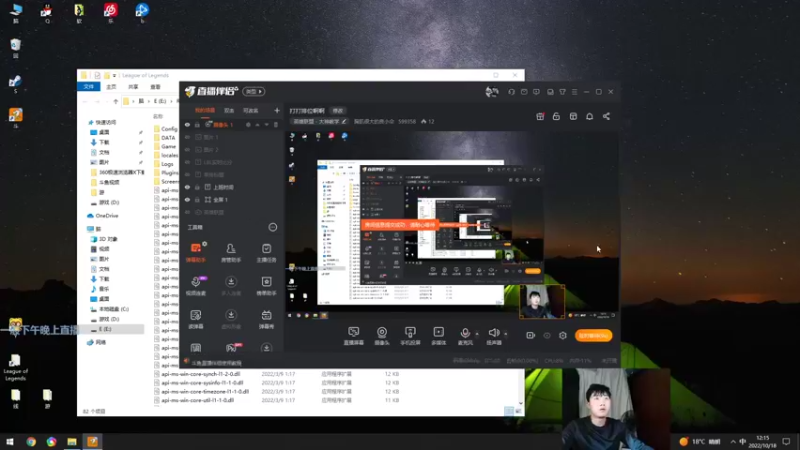Open the 视频连麦 video co-stream tool
Viewport: 800px width, 450px height.
[196, 285]
